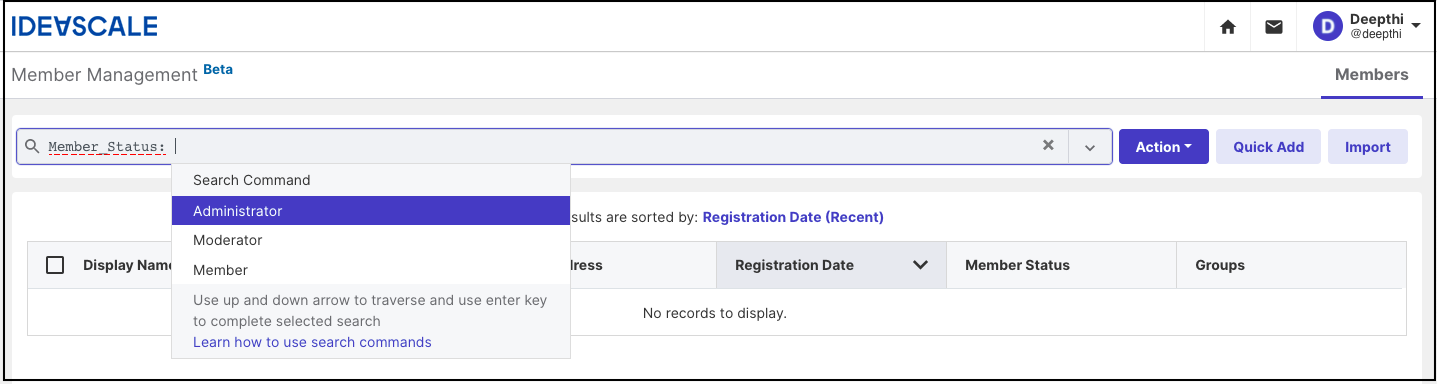
Task: Open the user account menu arrow
Action: click(1416, 26)
